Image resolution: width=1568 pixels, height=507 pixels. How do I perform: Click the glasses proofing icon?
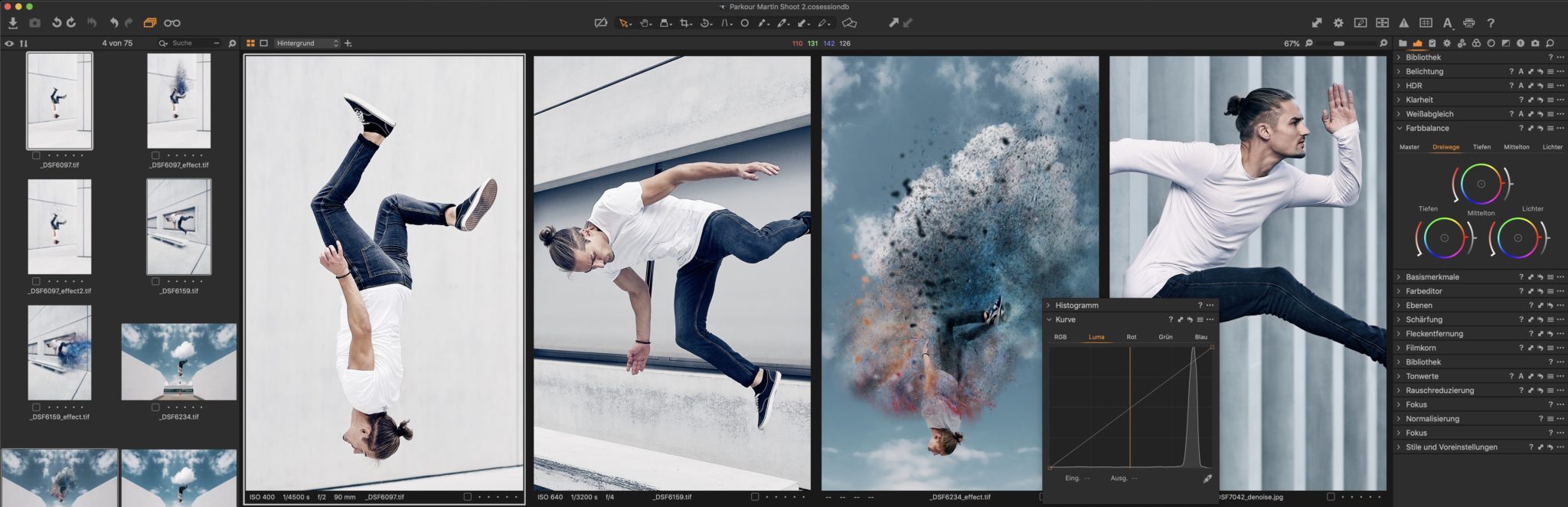(x=172, y=23)
